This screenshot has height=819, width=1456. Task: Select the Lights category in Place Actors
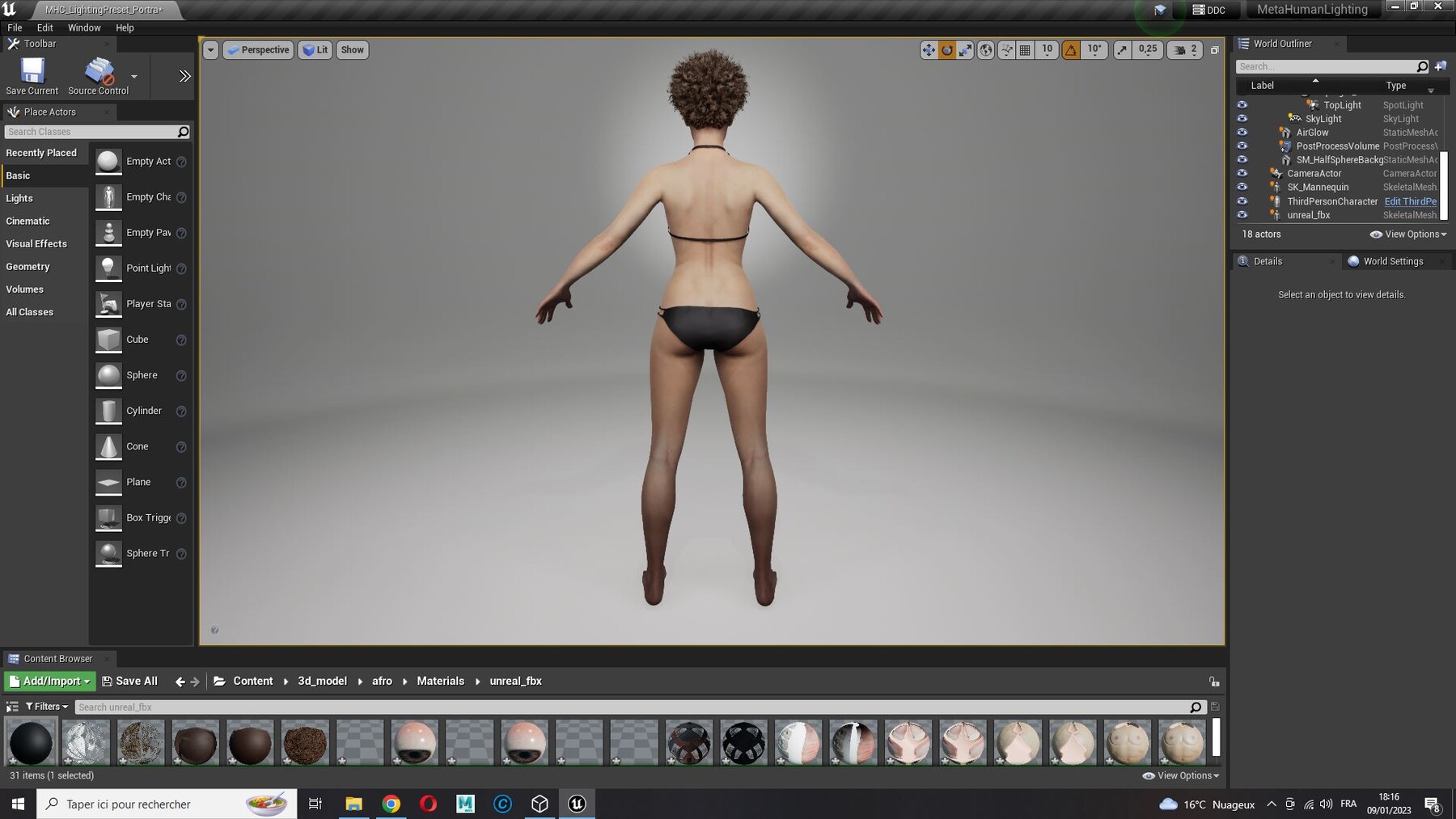44,198
